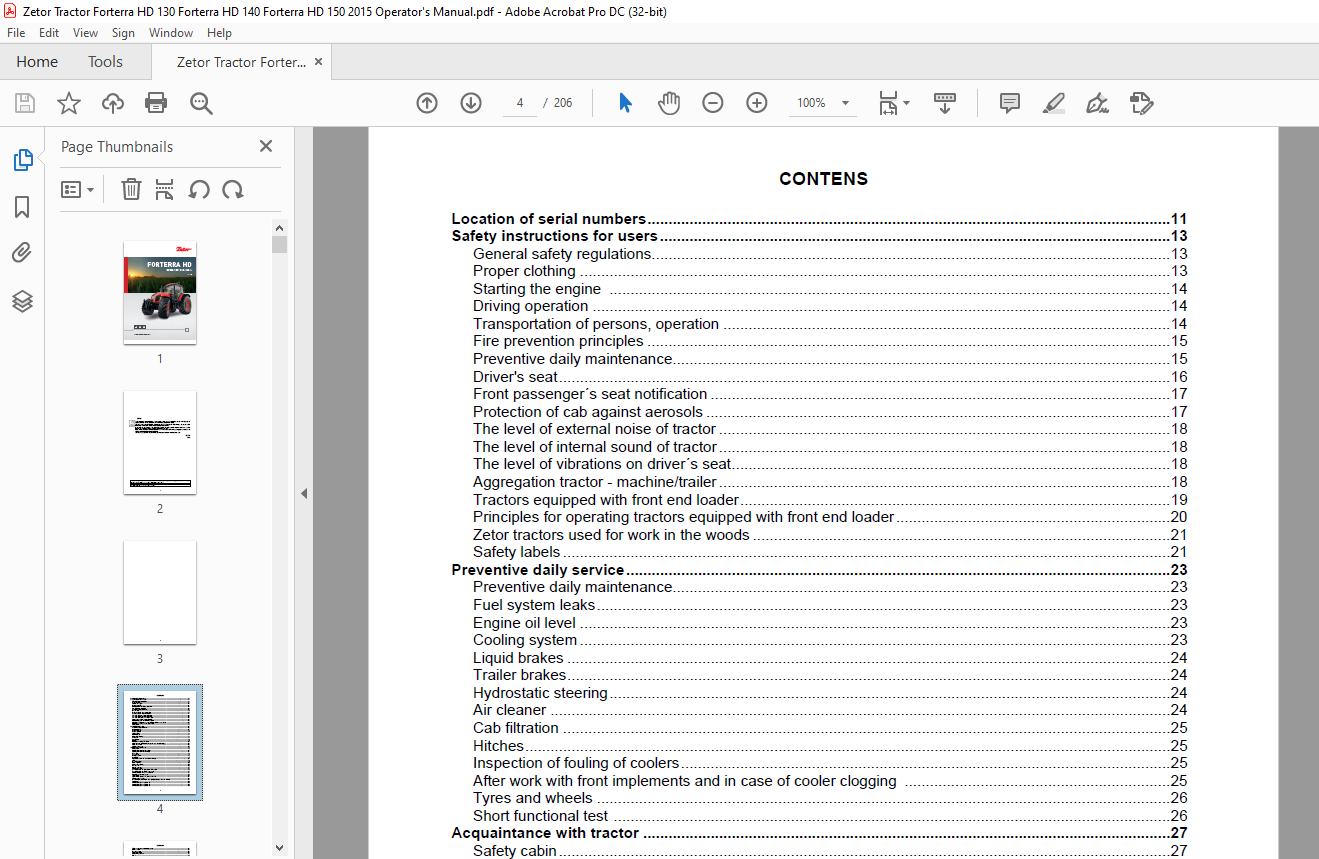The height and width of the screenshot is (859, 1319).
Task: Select page 4 contents thumbnail
Action: [x=160, y=742]
